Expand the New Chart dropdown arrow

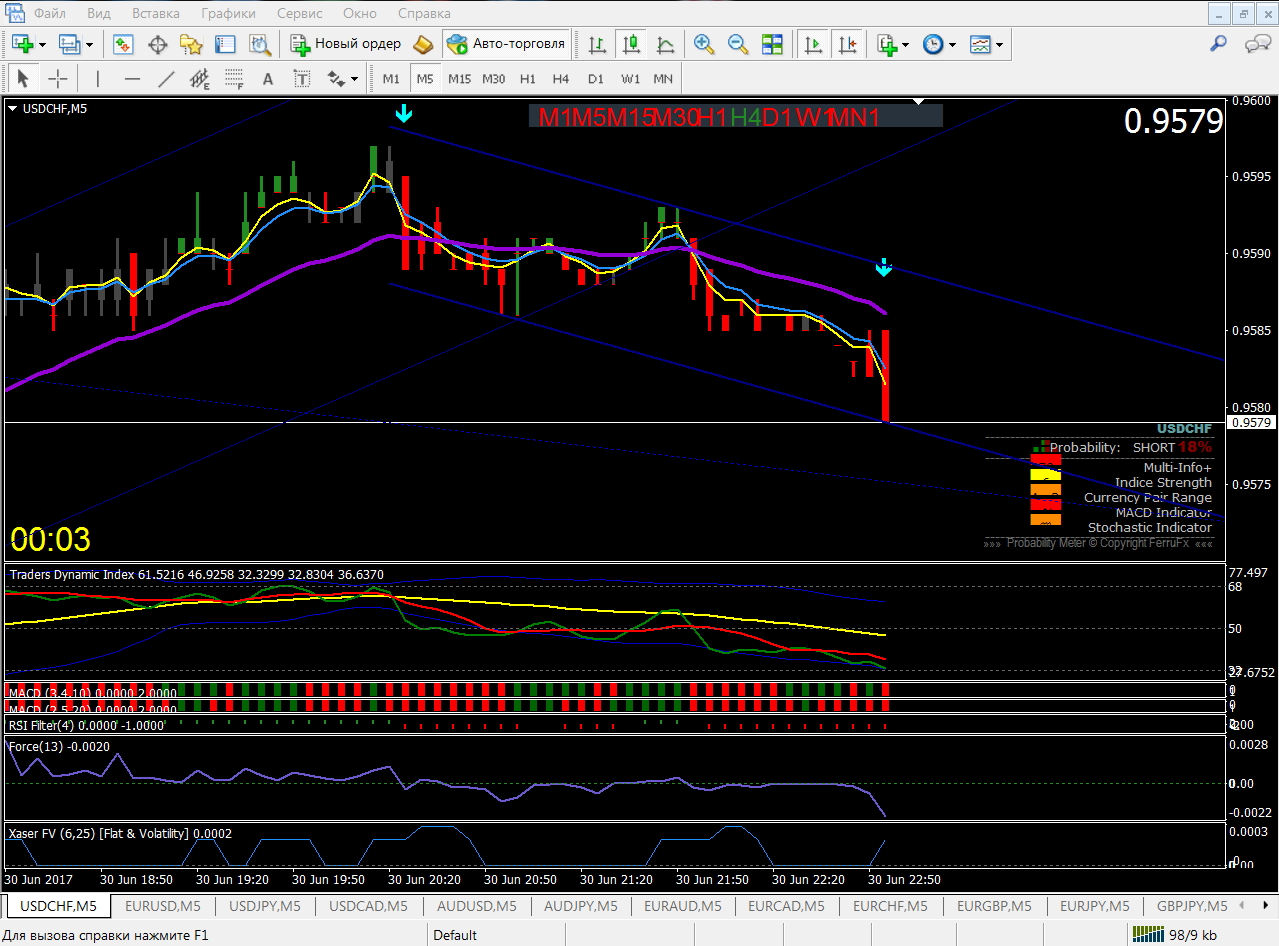coord(42,45)
